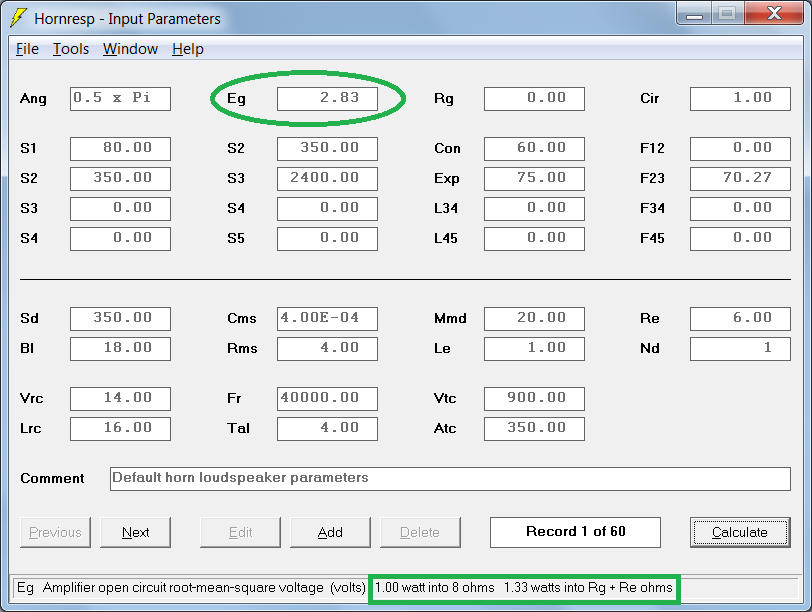Click status text '1.33 watts into Rg + Re ohms'
Image resolution: width=812 pixels, height=612 pixels.
click(x=588, y=588)
